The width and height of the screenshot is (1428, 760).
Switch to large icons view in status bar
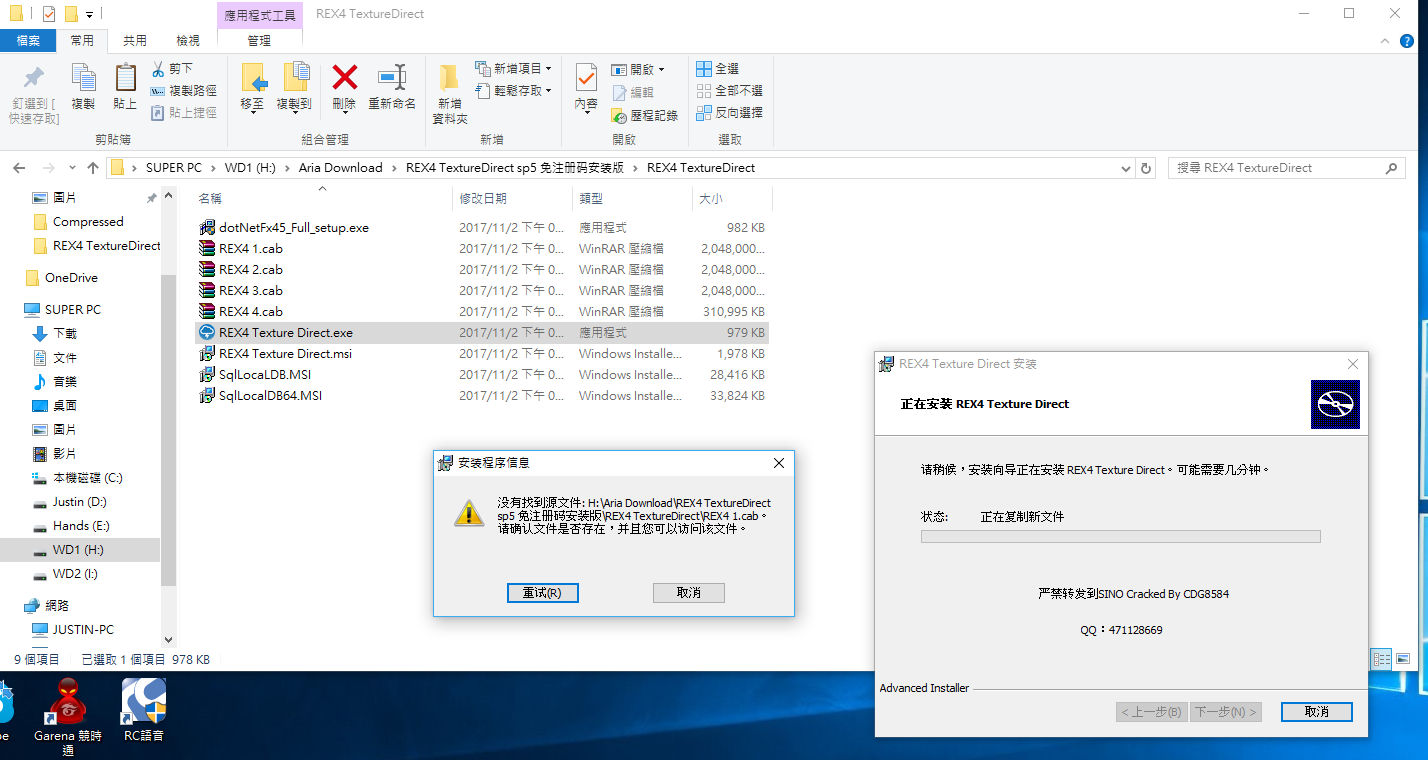point(1403,659)
